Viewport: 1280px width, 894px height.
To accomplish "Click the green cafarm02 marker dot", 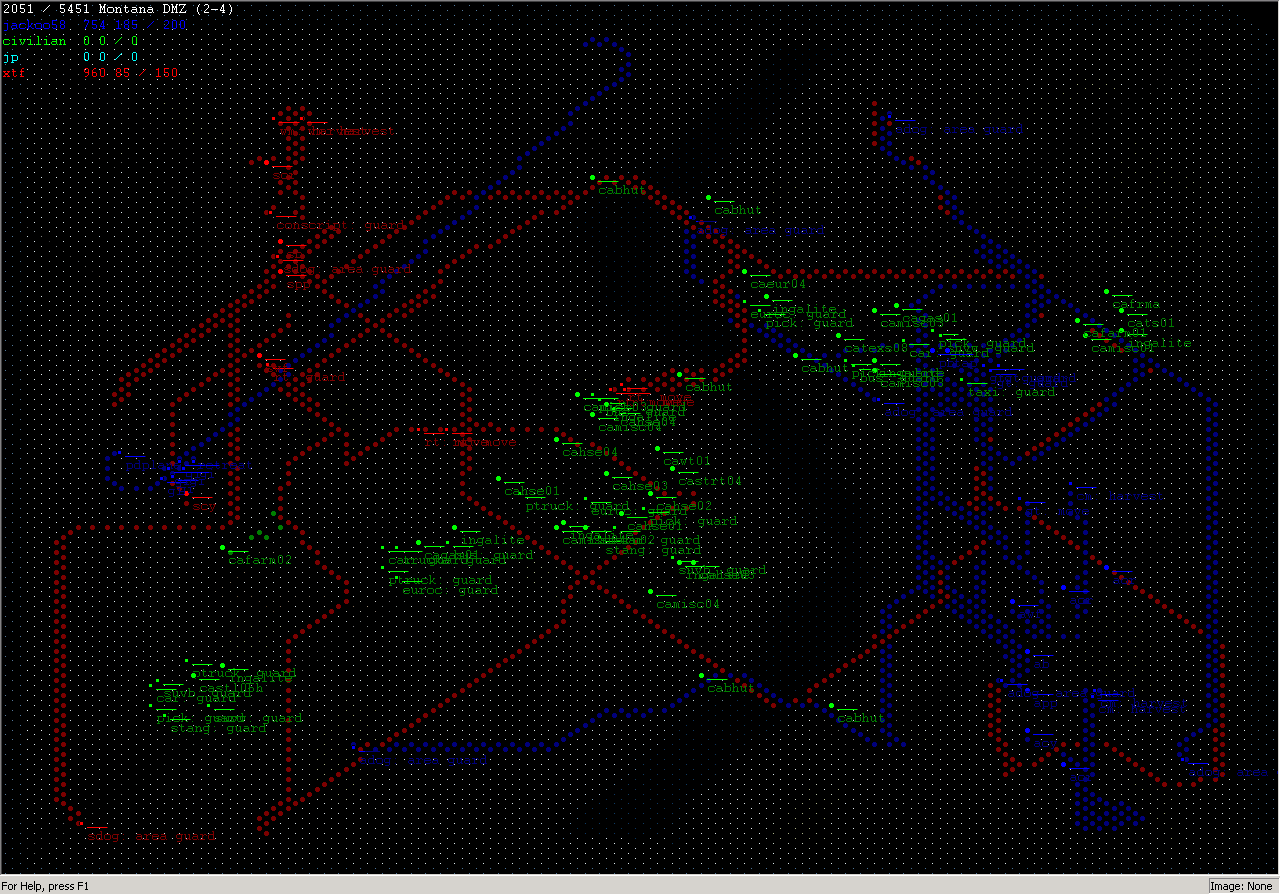I will coord(223,548).
